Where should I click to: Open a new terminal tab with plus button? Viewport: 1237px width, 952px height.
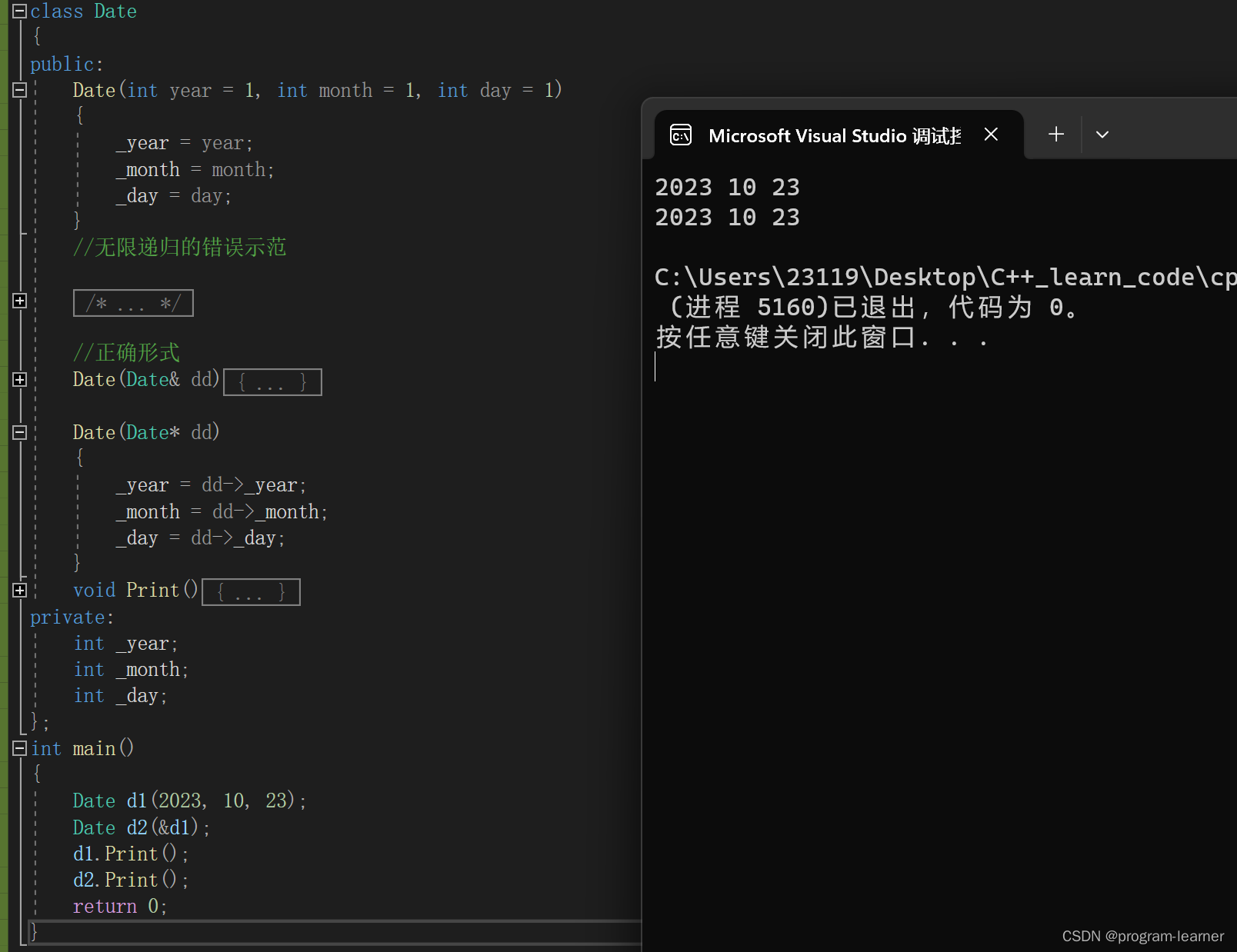1056,135
